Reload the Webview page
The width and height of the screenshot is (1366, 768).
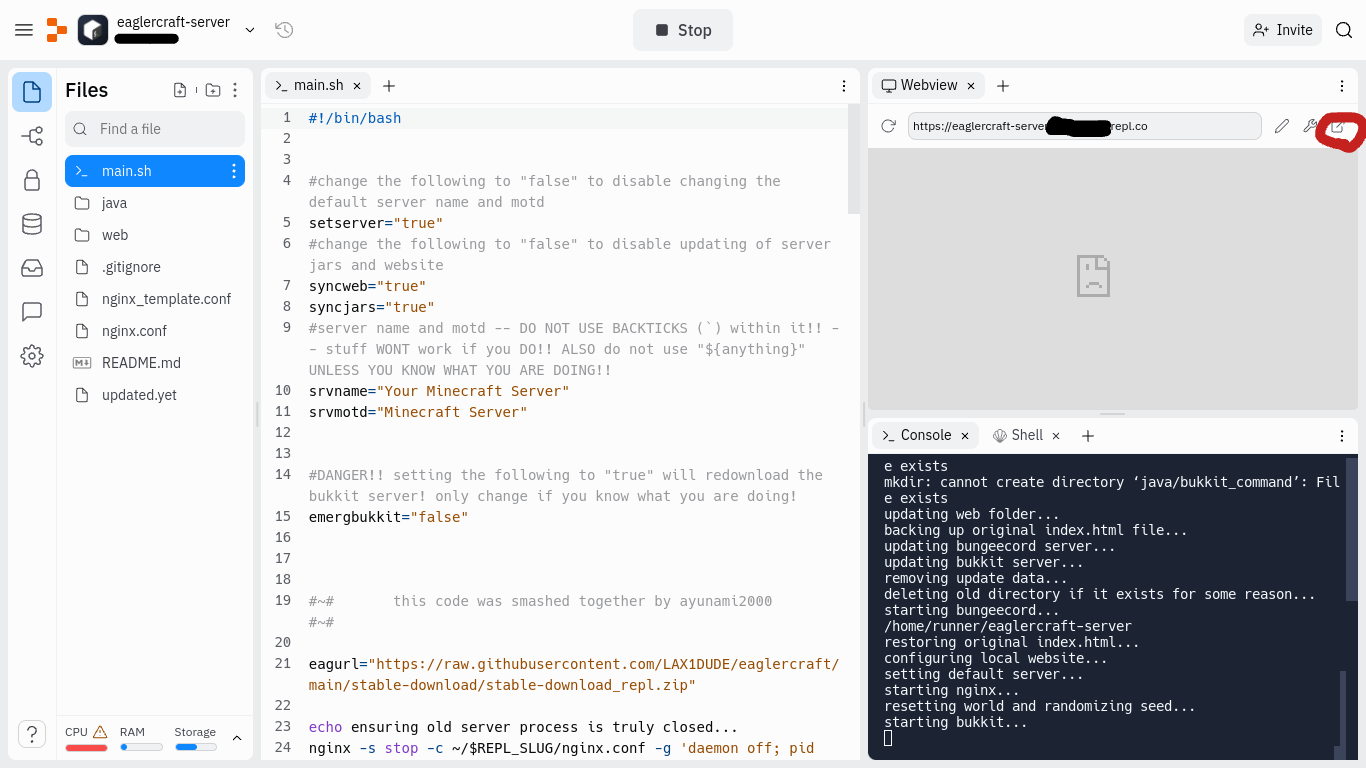point(888,126)
